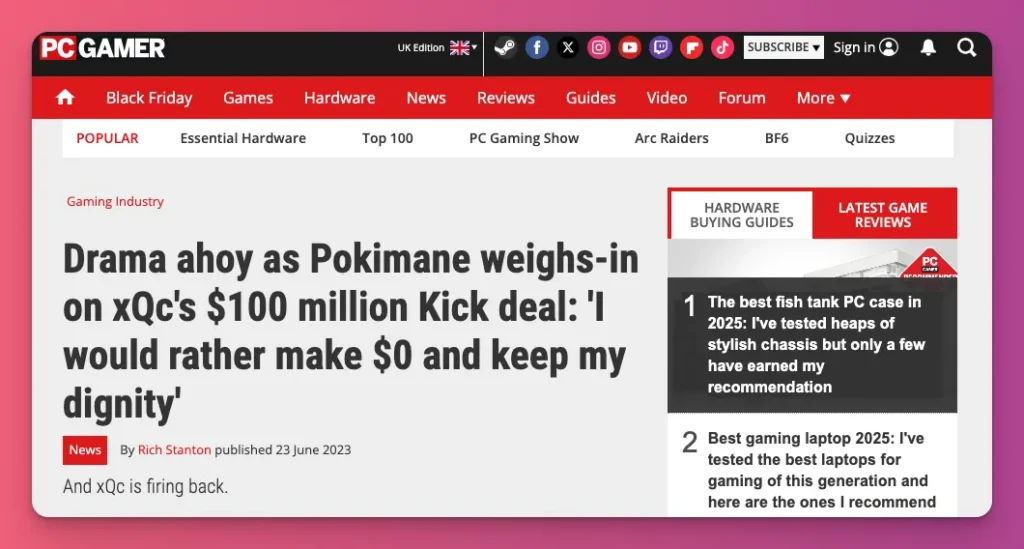Select the Hardware Buying Guides tab
Viewport: 1024px width, 549px height.
[741, 214]
